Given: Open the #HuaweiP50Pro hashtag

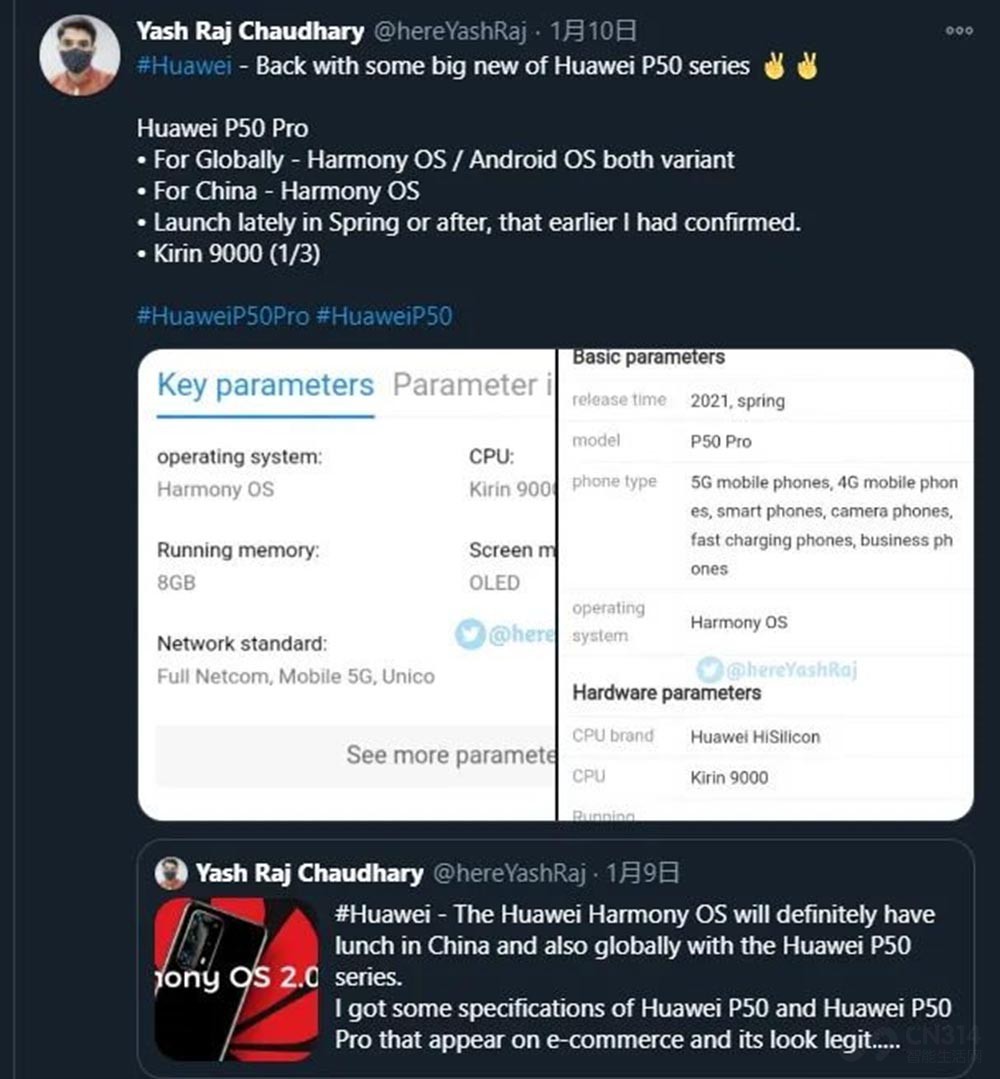Looking at the screenshot, I should click(x=223, y=317).
